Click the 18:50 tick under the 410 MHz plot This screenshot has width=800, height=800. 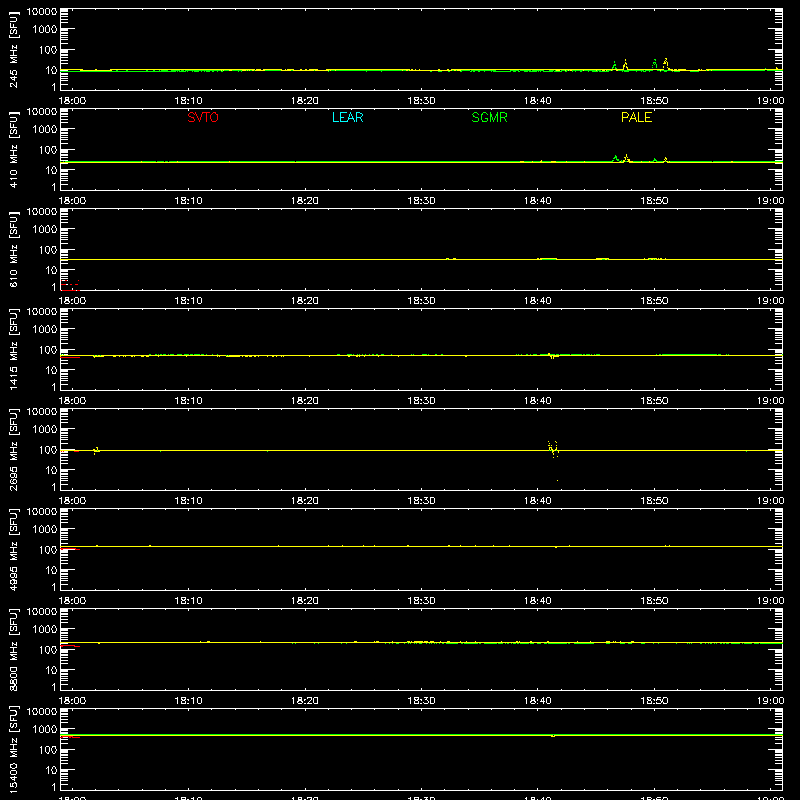654,201
